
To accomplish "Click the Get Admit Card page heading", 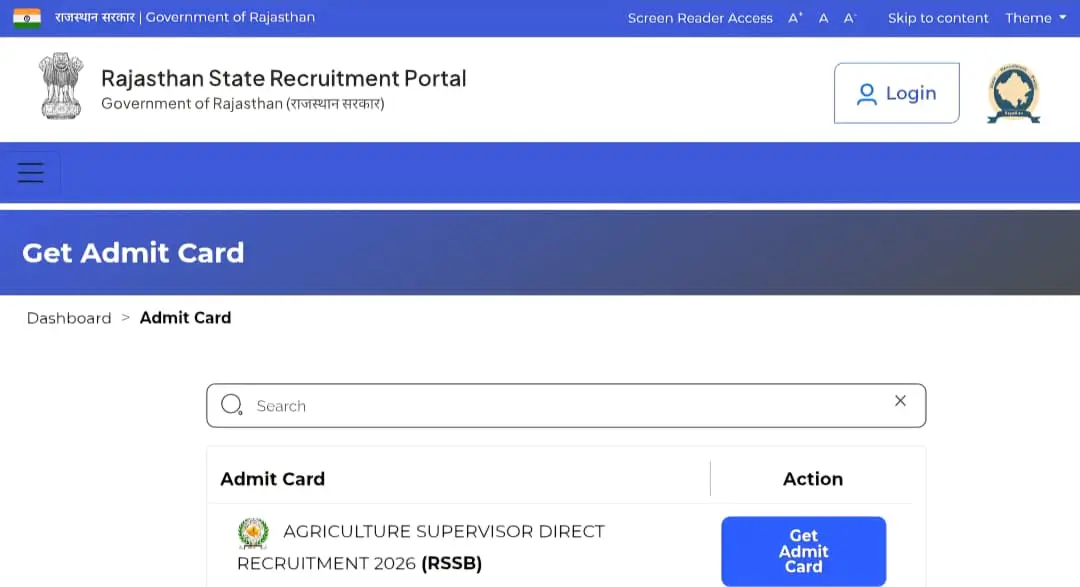I will tap(133, 253).
